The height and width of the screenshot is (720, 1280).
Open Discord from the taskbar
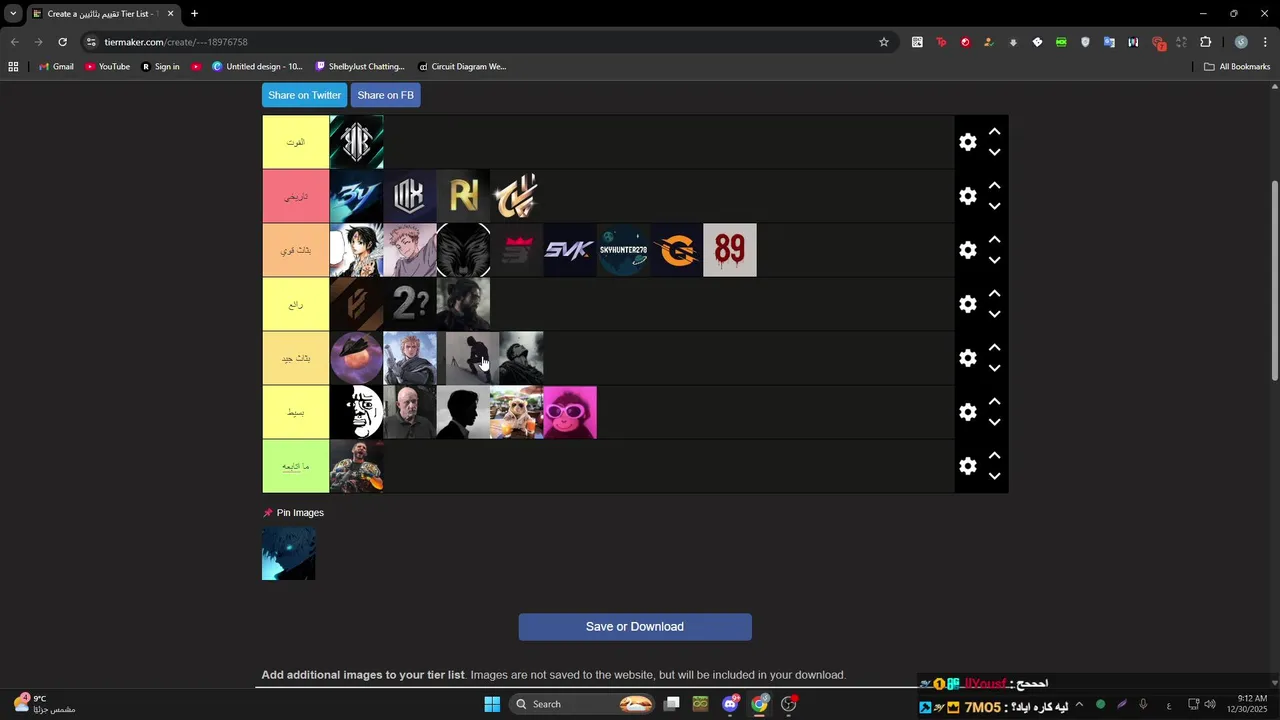pos(731,704)
